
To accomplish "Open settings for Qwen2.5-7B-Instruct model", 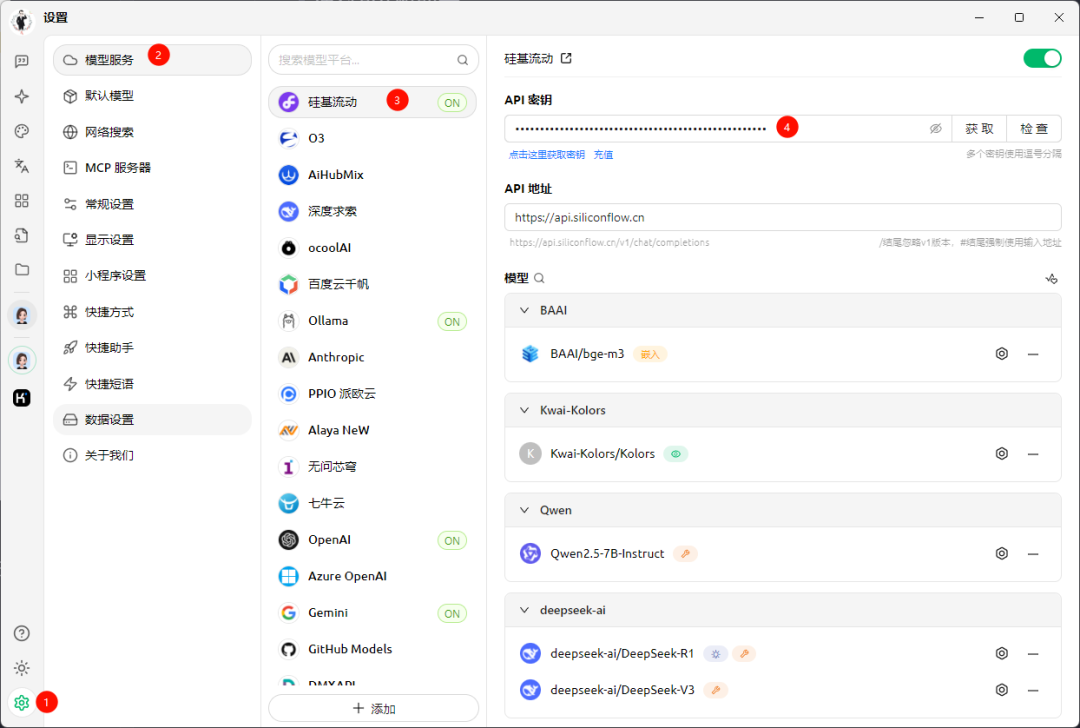I will (1001, 554).
